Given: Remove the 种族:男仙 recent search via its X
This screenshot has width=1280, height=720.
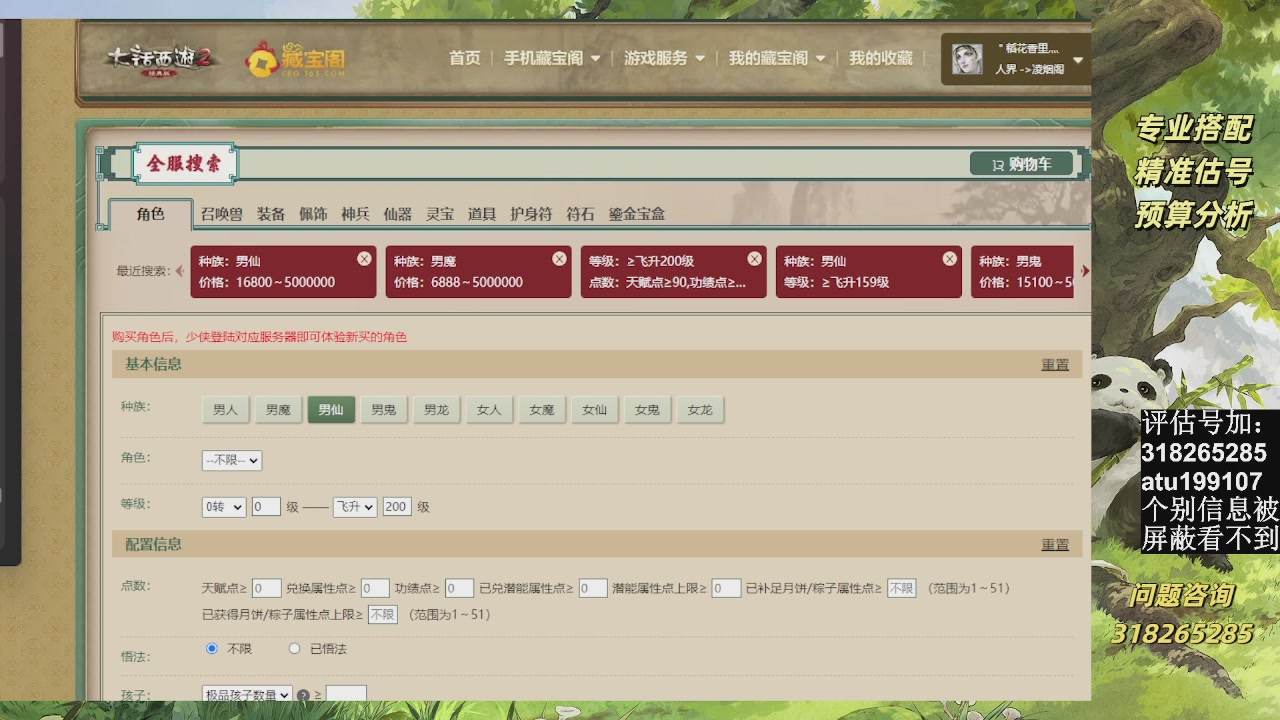Looking at the screenshot, I should point(364,258).
